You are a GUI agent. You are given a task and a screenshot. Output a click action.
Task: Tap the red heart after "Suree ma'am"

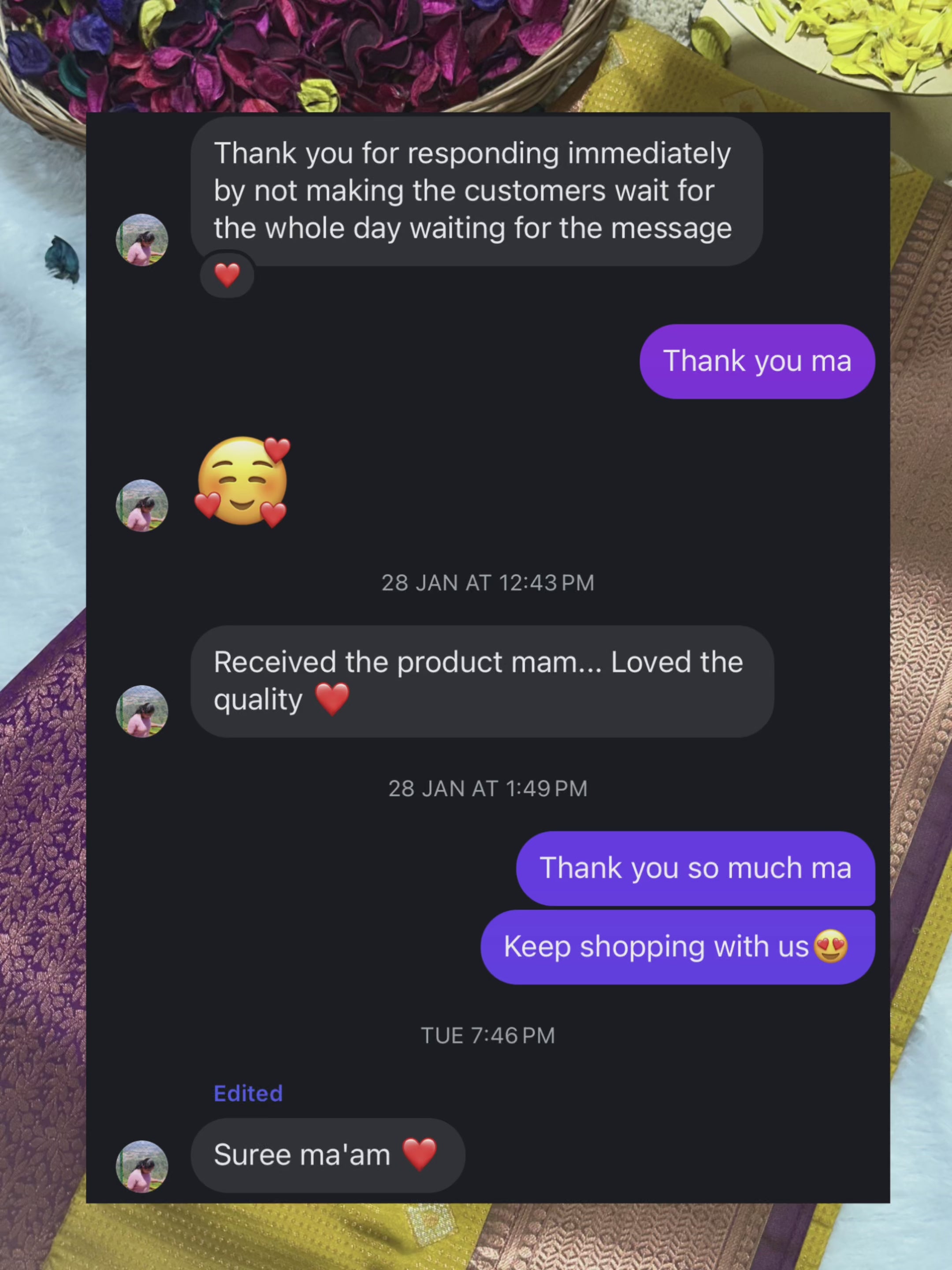point(420,1154)
